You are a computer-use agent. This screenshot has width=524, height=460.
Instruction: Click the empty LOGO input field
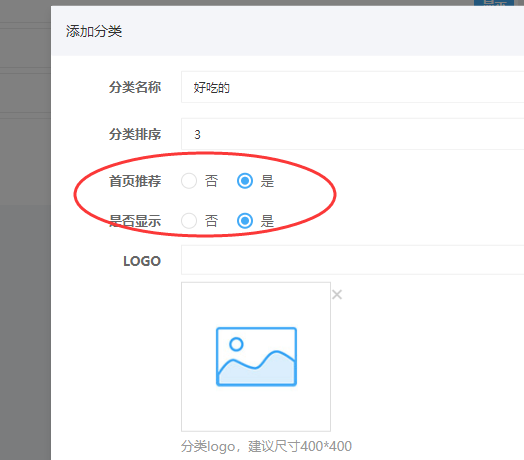click(353, 260)
